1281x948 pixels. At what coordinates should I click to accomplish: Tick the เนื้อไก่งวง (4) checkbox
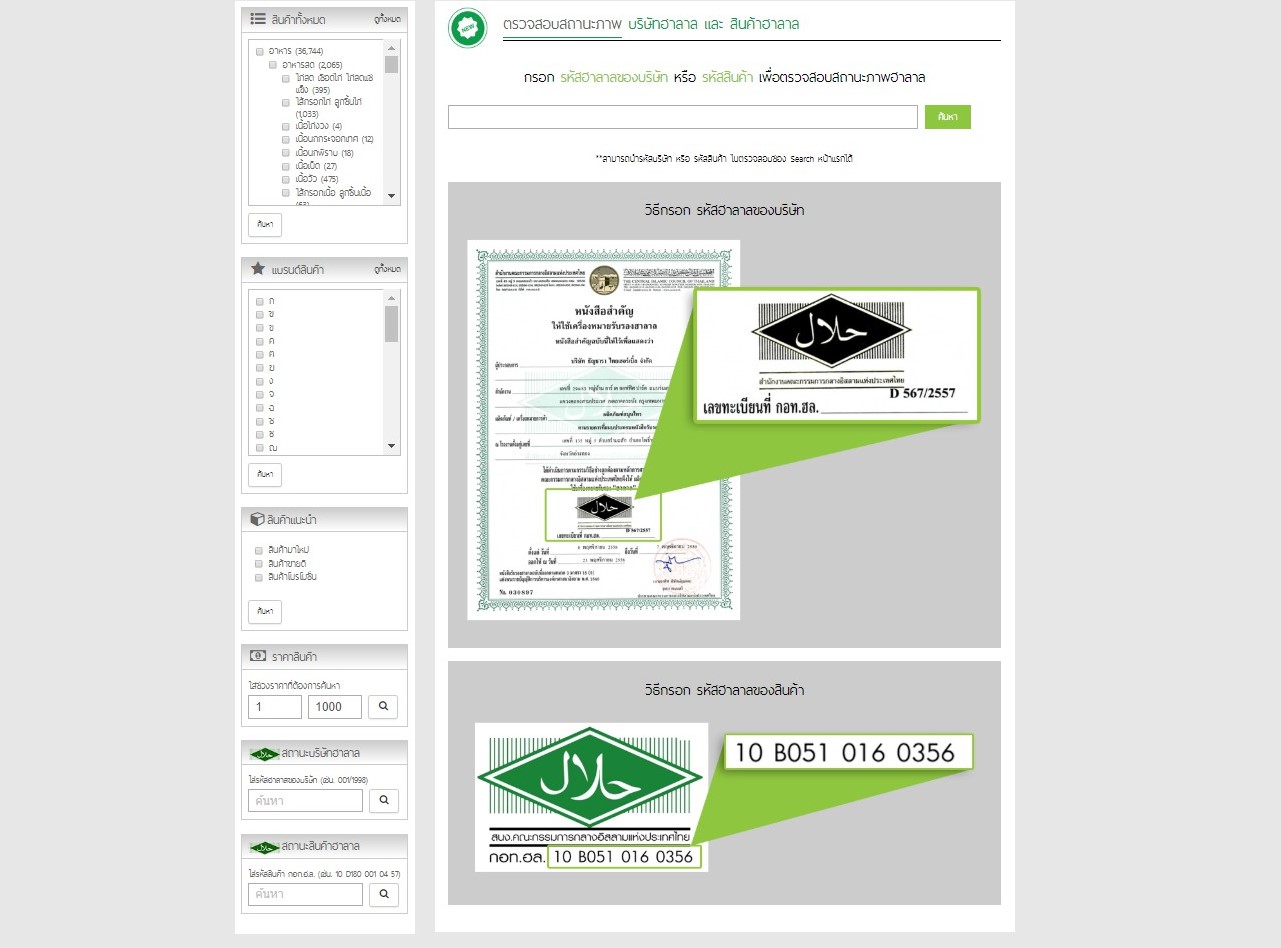pos(286,126)
